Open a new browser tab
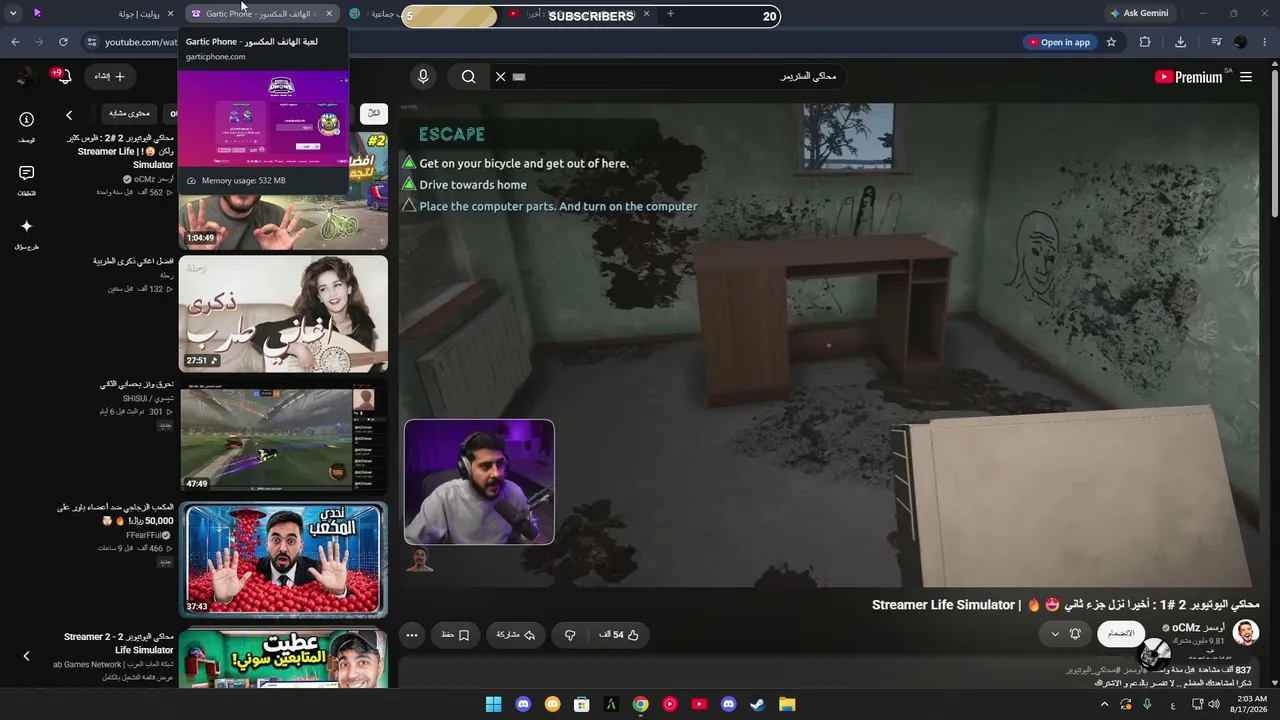This screenshot has height=720, width=1280. click(670, 14)
